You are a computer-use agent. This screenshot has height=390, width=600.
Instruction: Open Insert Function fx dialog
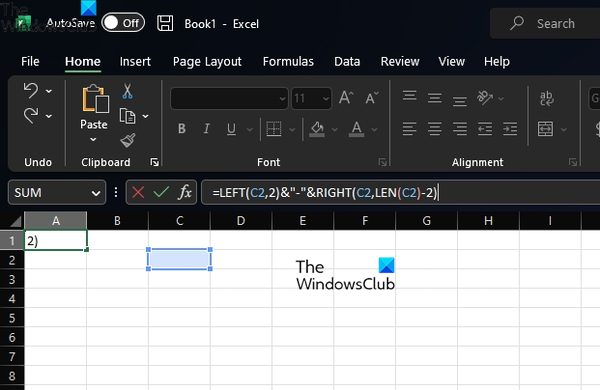pyautogui.click(x=185, y=192)
